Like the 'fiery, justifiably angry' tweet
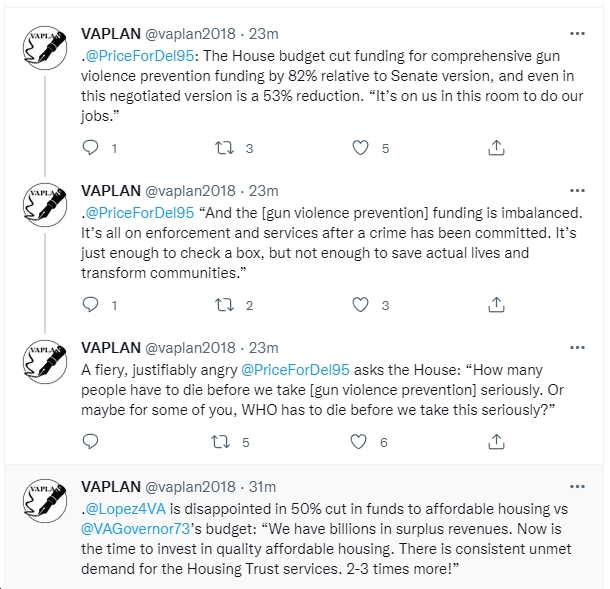Image resolution: width=610 pixels, height=589 pixels. (358, 442)
